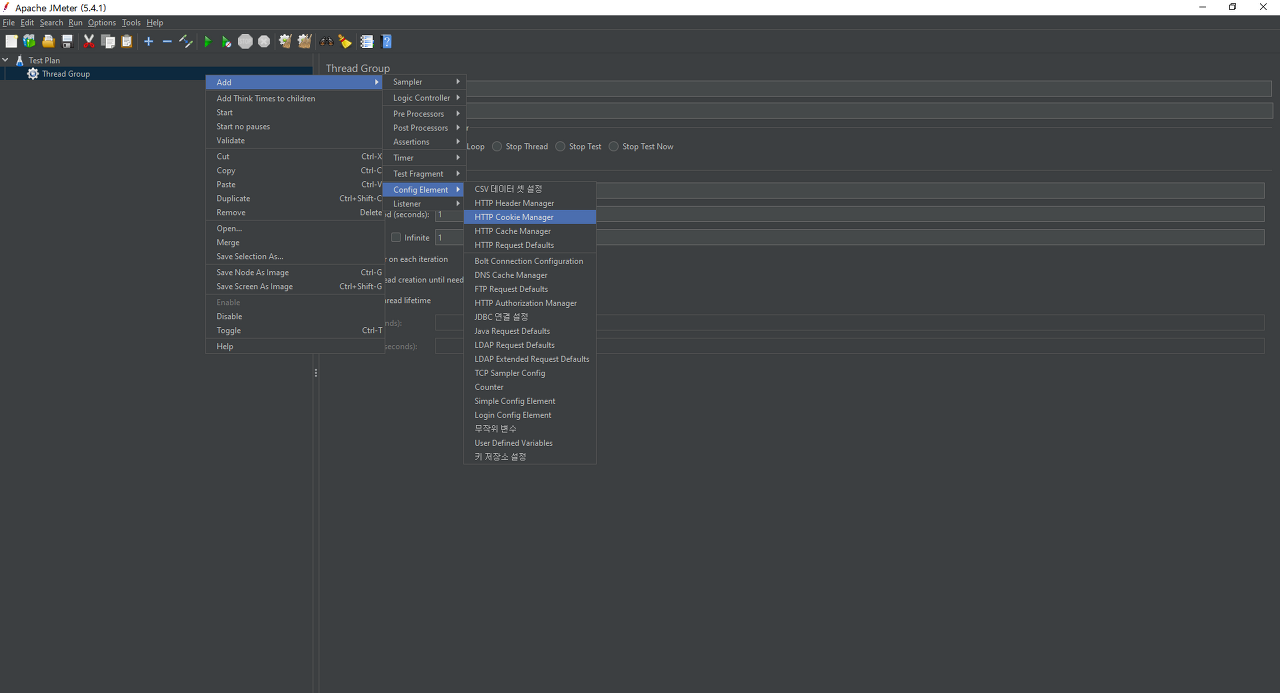Click the Open file folder icon
1280x693 pixels.
click(x=48, y=41)
